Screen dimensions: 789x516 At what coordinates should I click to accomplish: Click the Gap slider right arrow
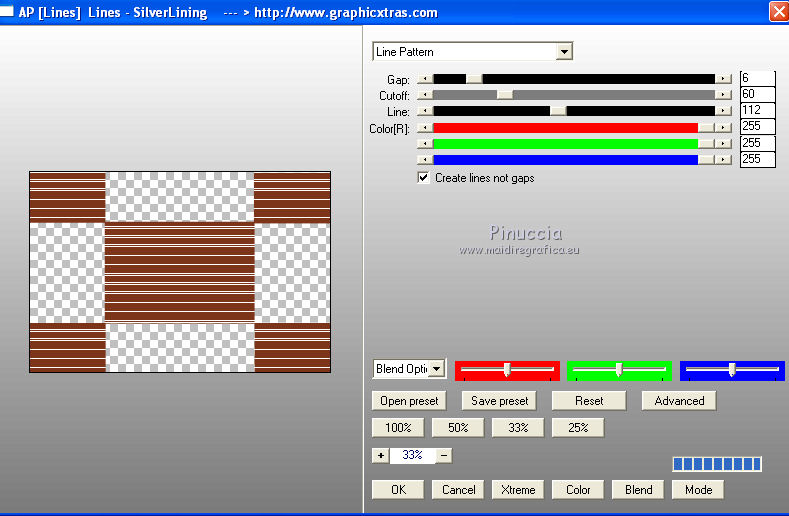click(x=723, y=78)
